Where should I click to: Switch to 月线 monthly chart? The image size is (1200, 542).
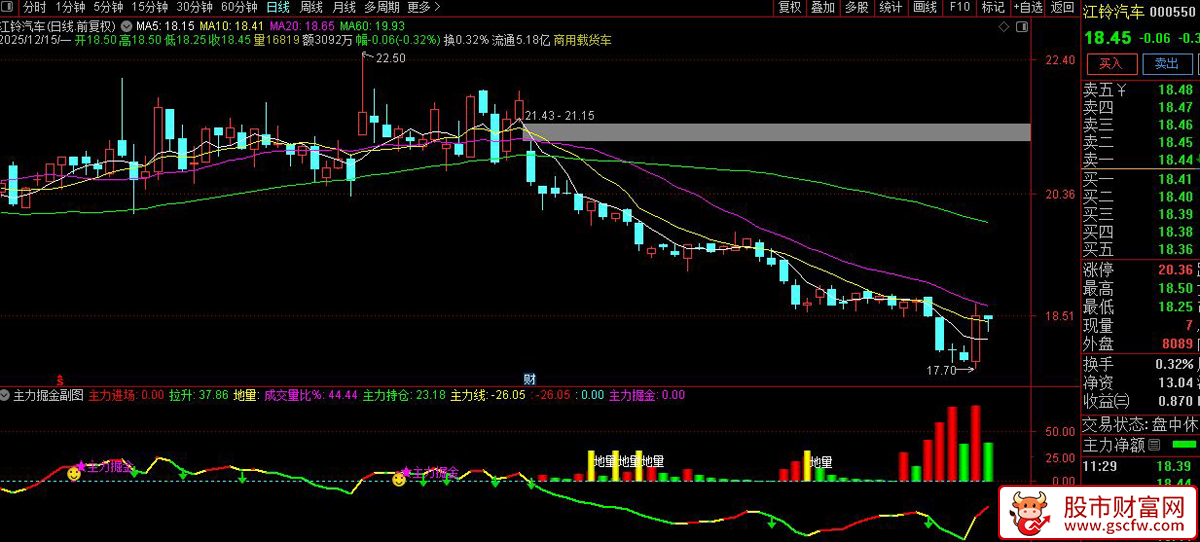(343, 7)
